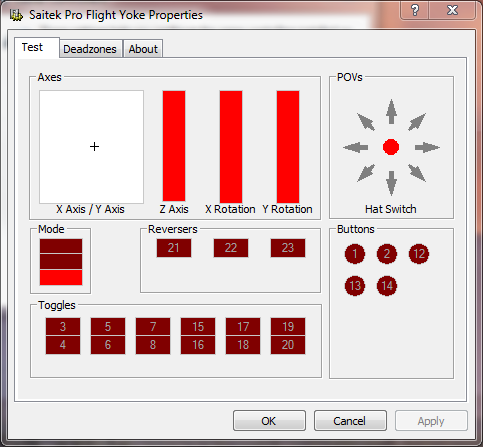Screen dimensions: 483x447
Task: Click the Cancel button
Action: pos(350,421)
